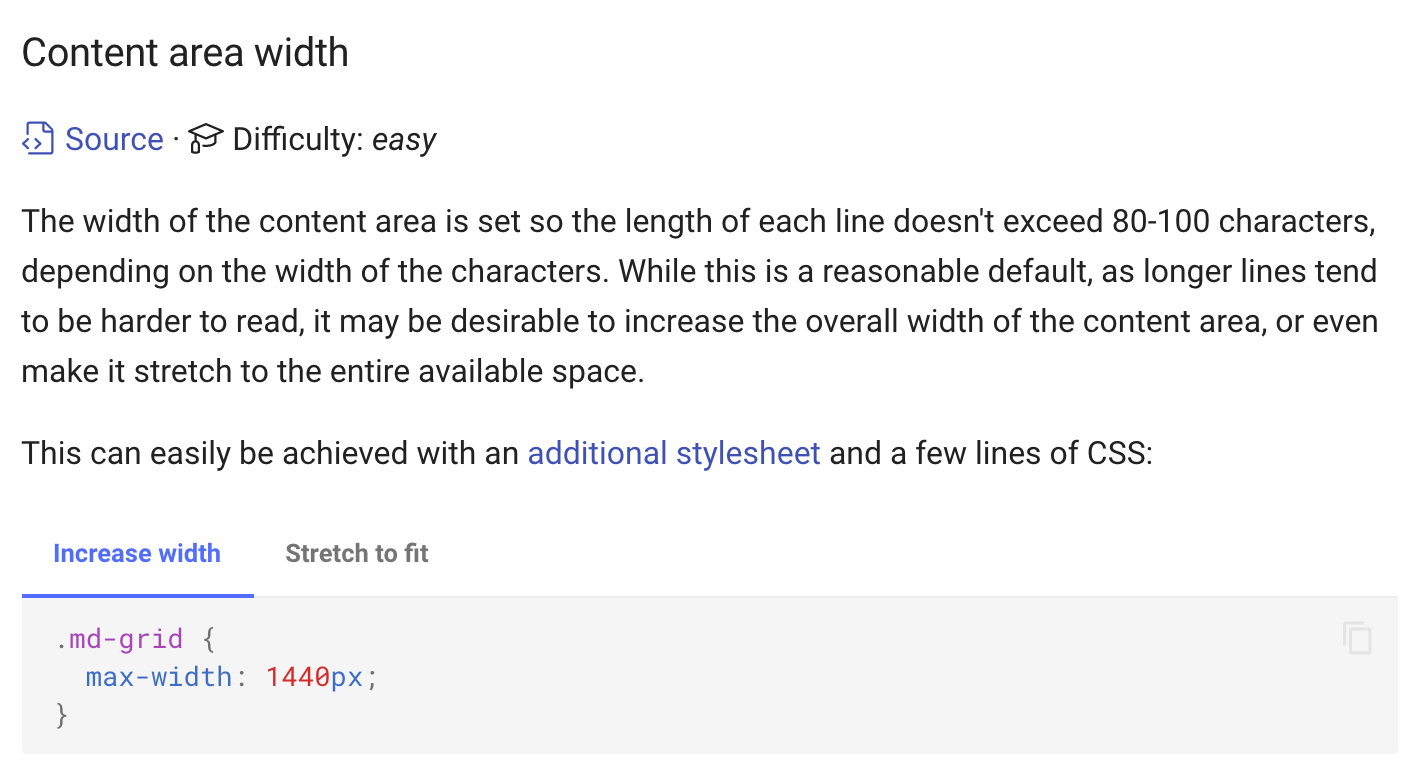Click the paragraph about 80-100 characters
This screenshot has height=782, width=1422.
point(700,296)
